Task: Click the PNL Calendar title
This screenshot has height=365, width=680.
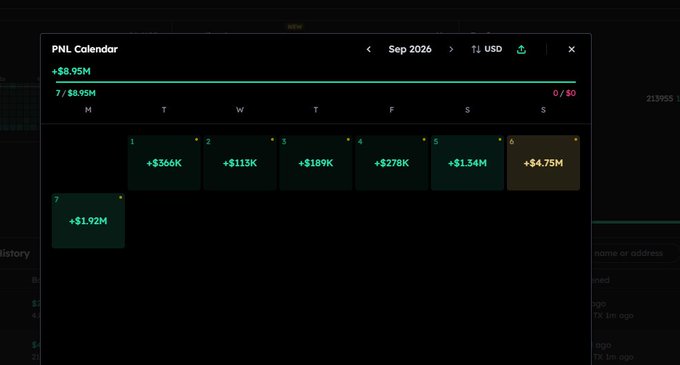Action: pyautogui.click(x=85, y=49)
